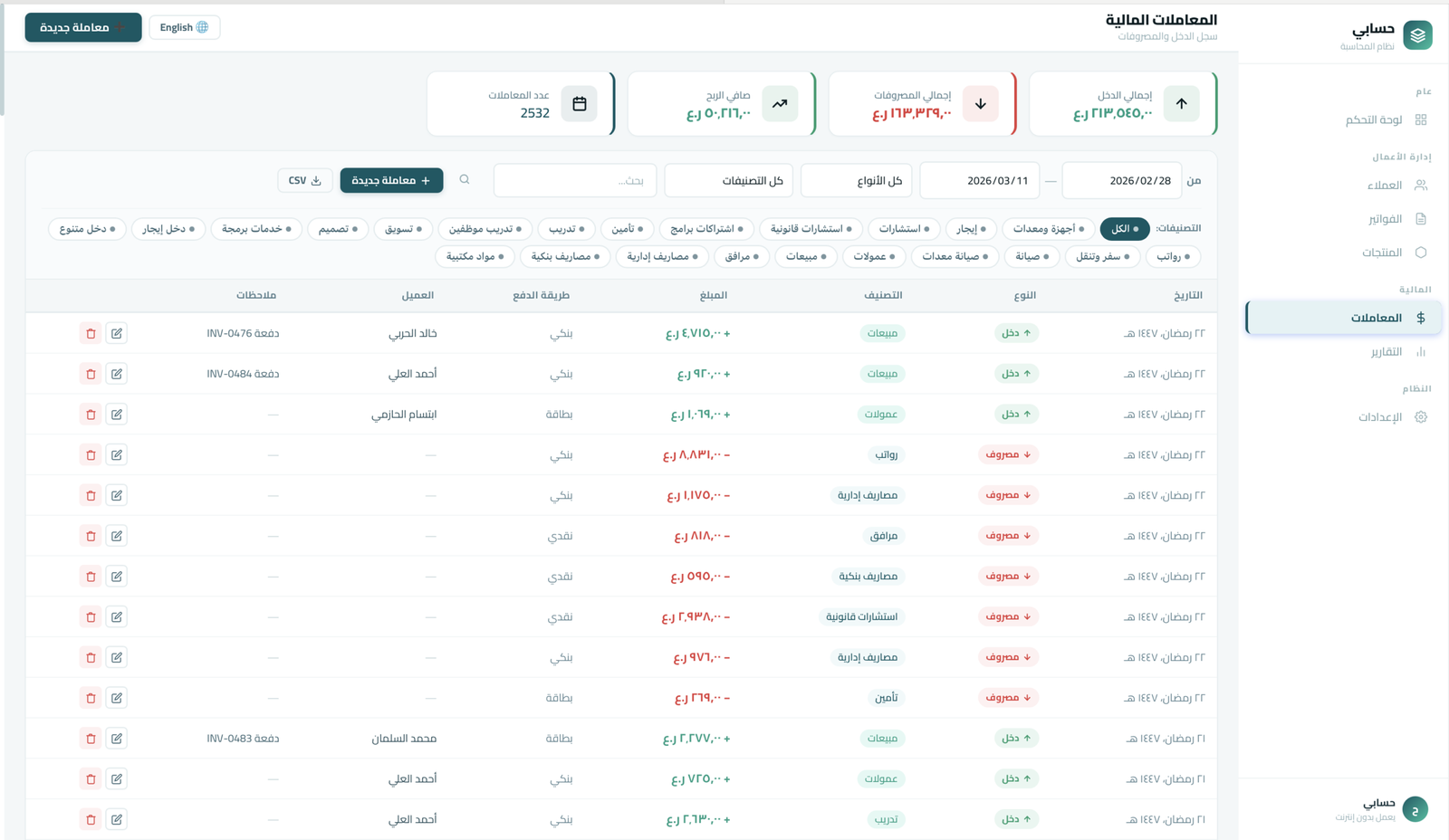Toggle the رواتب category filter chip

click(x=1174, y=257)
